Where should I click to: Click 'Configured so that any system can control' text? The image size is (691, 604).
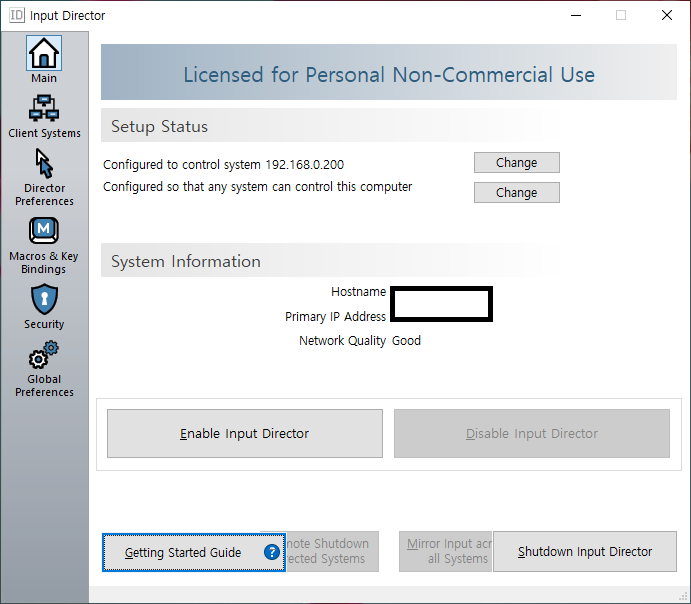[x=257, y=187]
